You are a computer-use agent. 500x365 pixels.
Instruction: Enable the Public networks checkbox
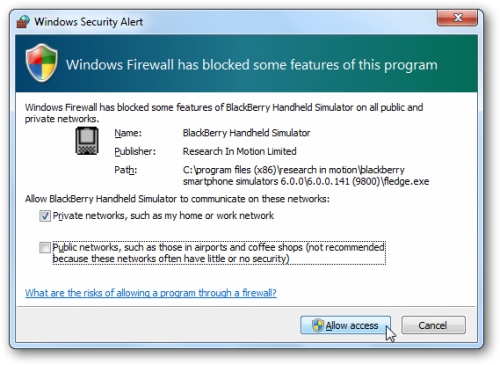point(45,248)
